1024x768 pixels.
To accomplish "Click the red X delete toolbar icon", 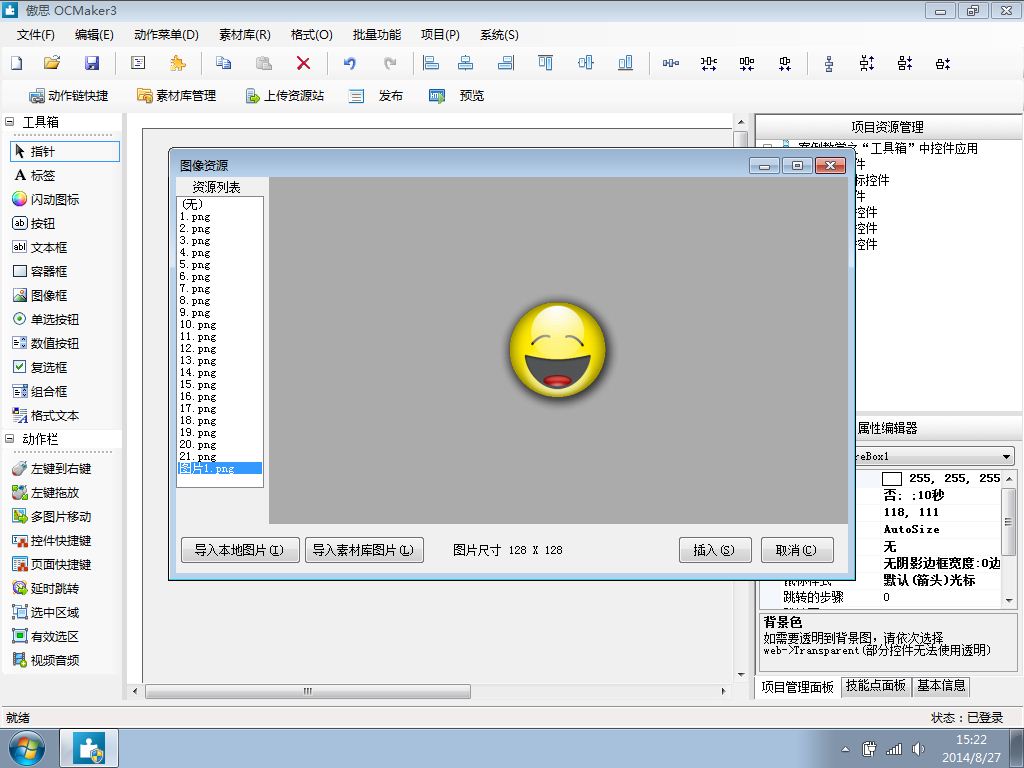I will (303, 63).
